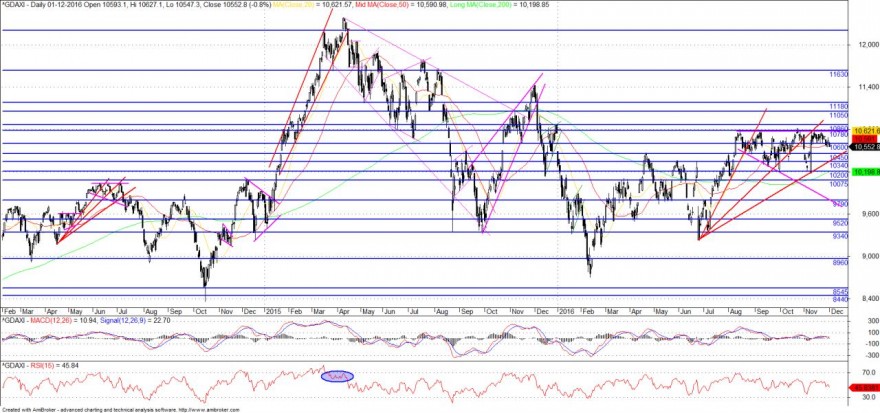Click the 30.0 label on RSI axis
The image size is (880, 413).
(869, 397)
